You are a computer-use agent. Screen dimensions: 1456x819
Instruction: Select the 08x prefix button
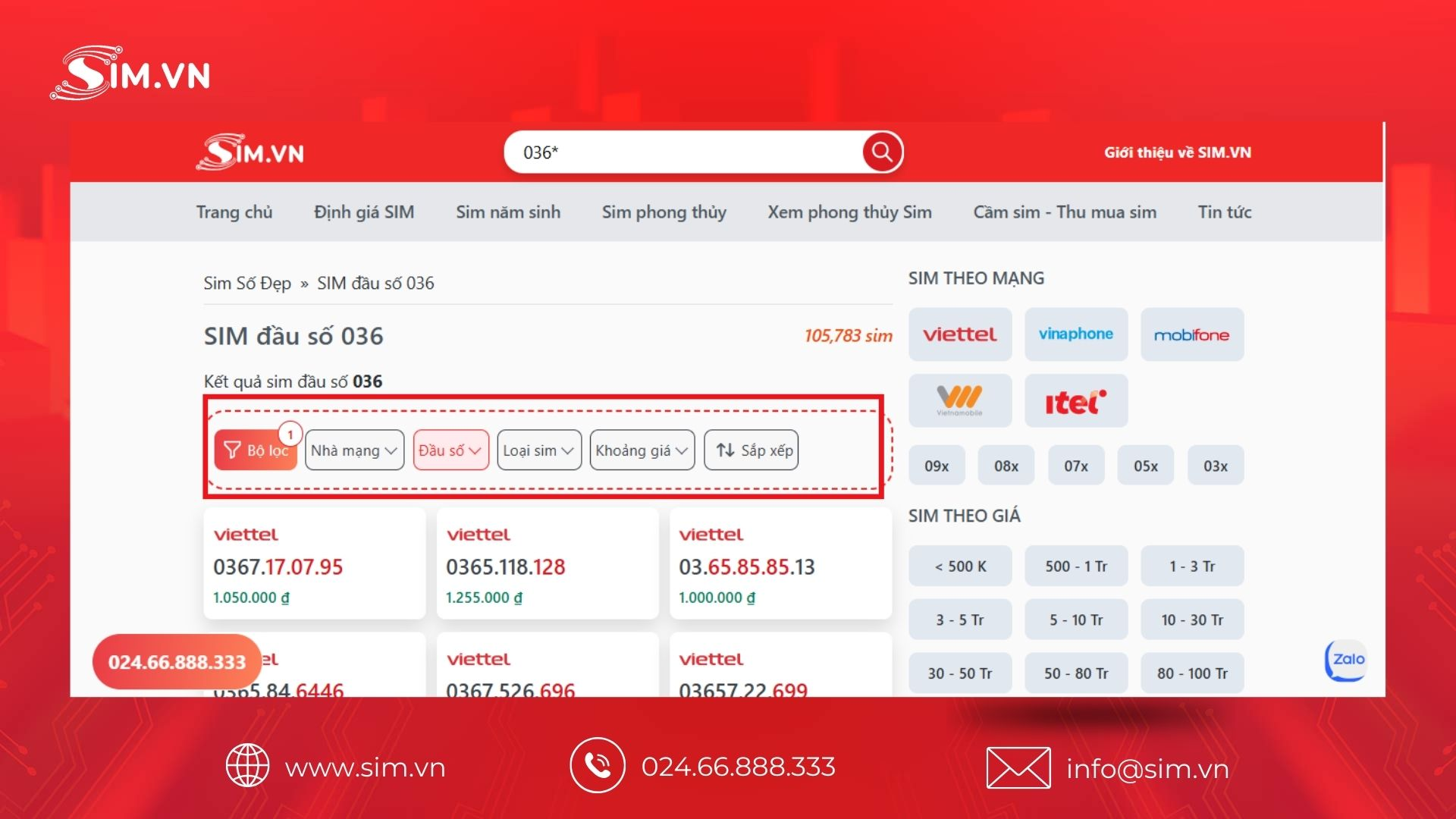click(x=1006, y=466)
